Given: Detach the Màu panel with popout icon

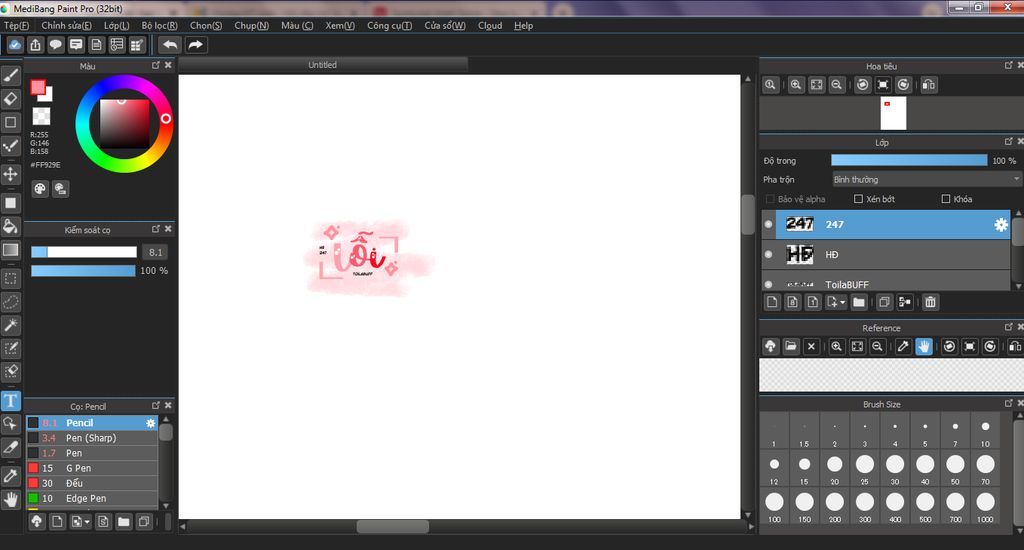Looking at the screenshot, I should click(155, 65).
